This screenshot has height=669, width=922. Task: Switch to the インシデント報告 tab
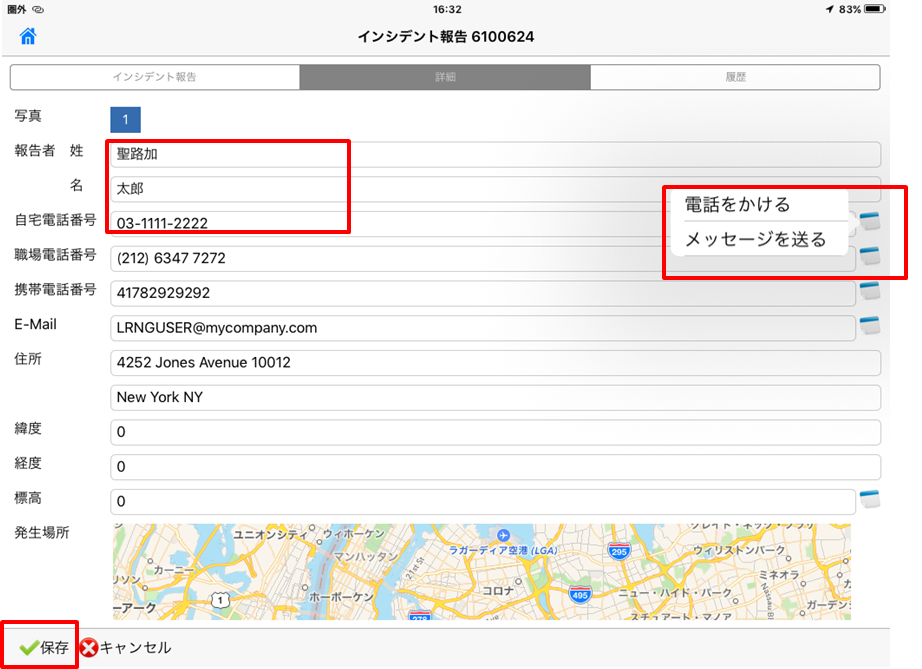(155, 77)
